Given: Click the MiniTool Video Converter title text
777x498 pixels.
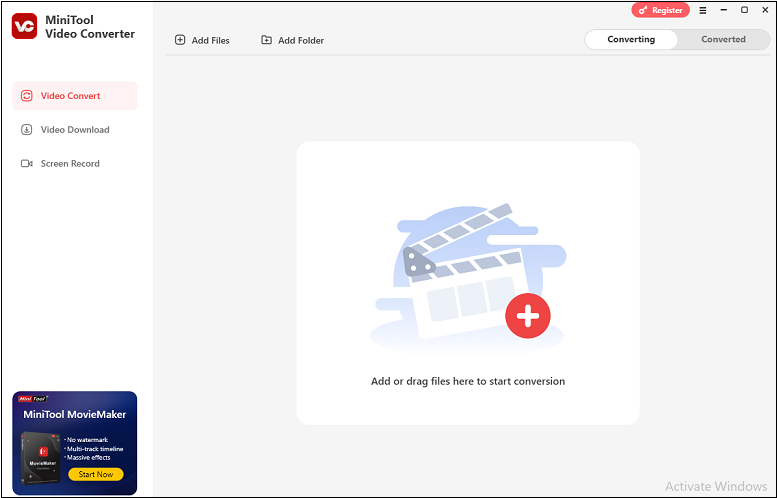Looking at the screenshot, I should tap(90, 27).
